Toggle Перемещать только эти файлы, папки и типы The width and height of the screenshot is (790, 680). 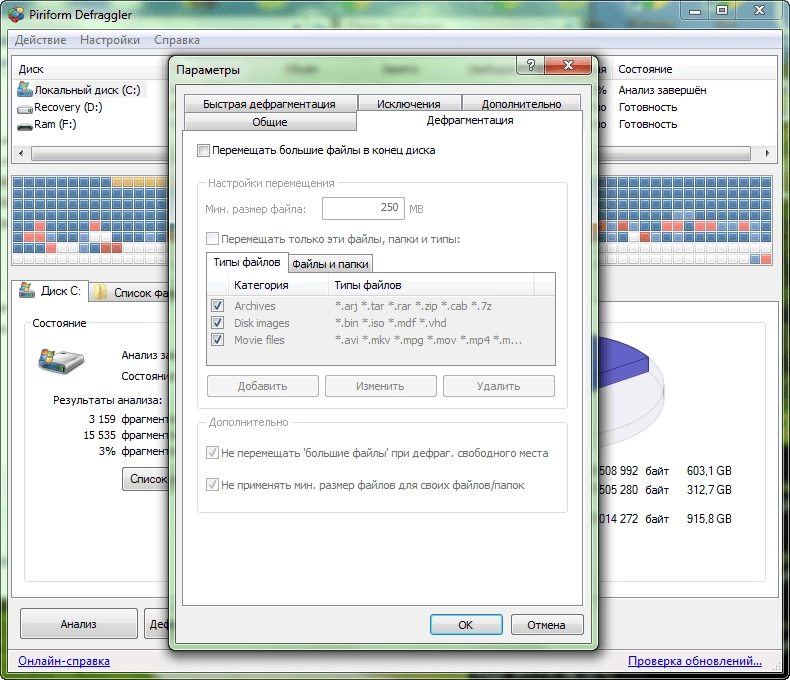coord(213,238)
